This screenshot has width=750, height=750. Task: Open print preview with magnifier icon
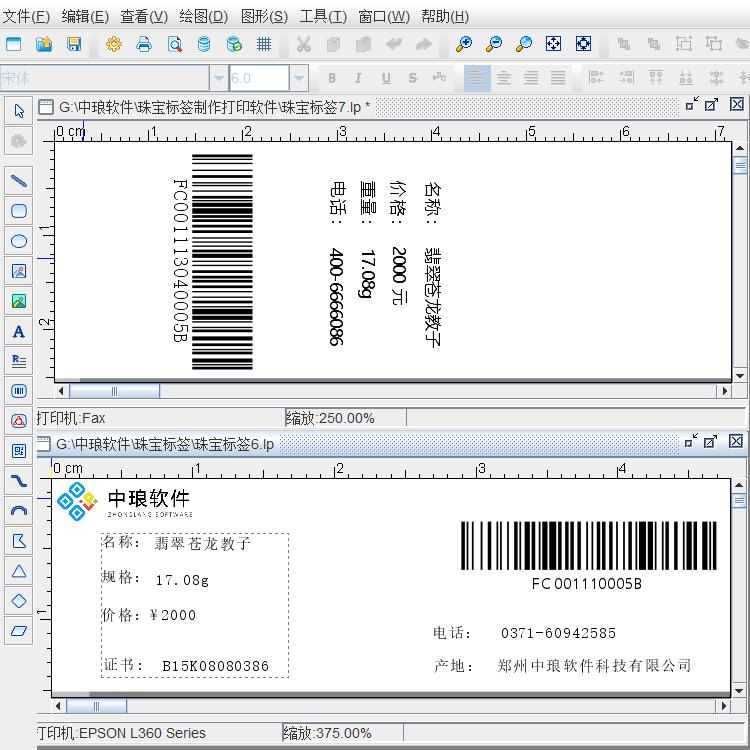174,44
